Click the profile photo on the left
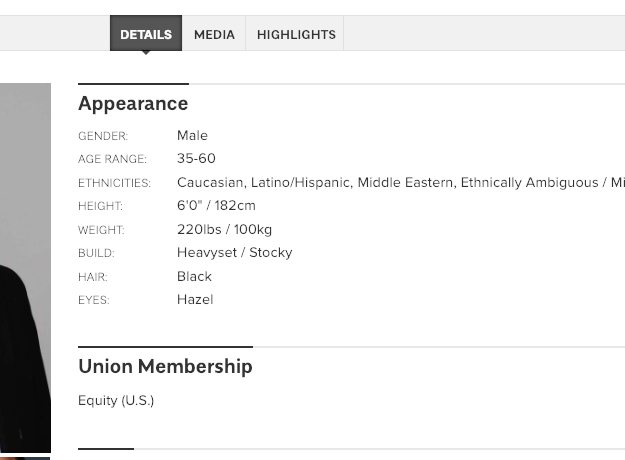 tap(25, 268)
